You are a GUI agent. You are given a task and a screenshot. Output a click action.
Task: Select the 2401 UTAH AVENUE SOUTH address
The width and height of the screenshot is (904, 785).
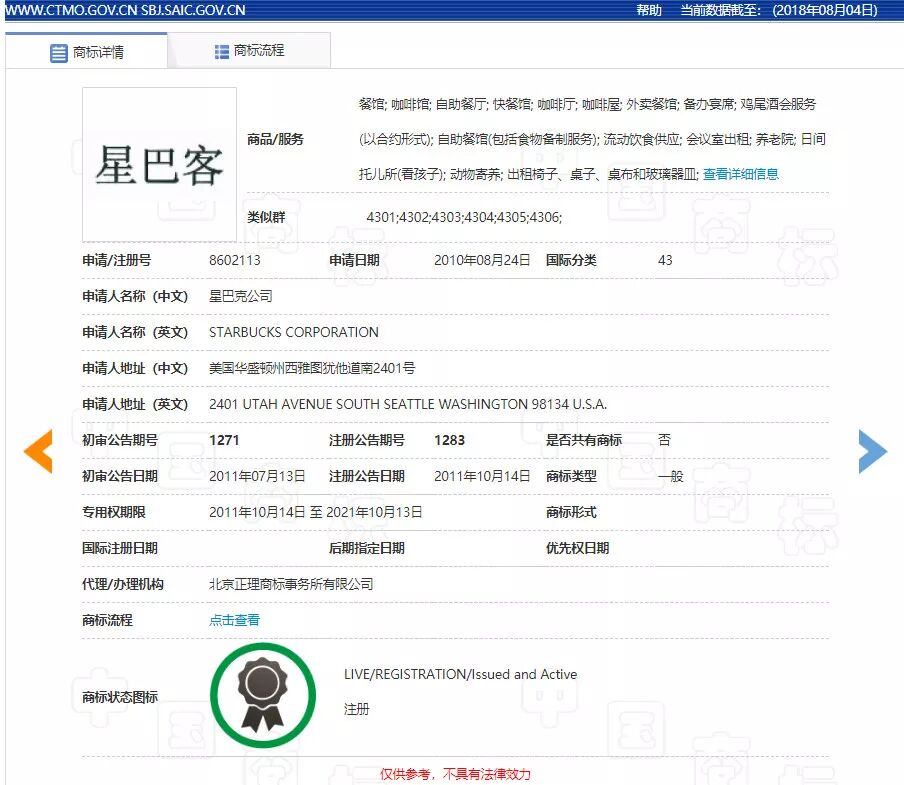click(408, 404)
